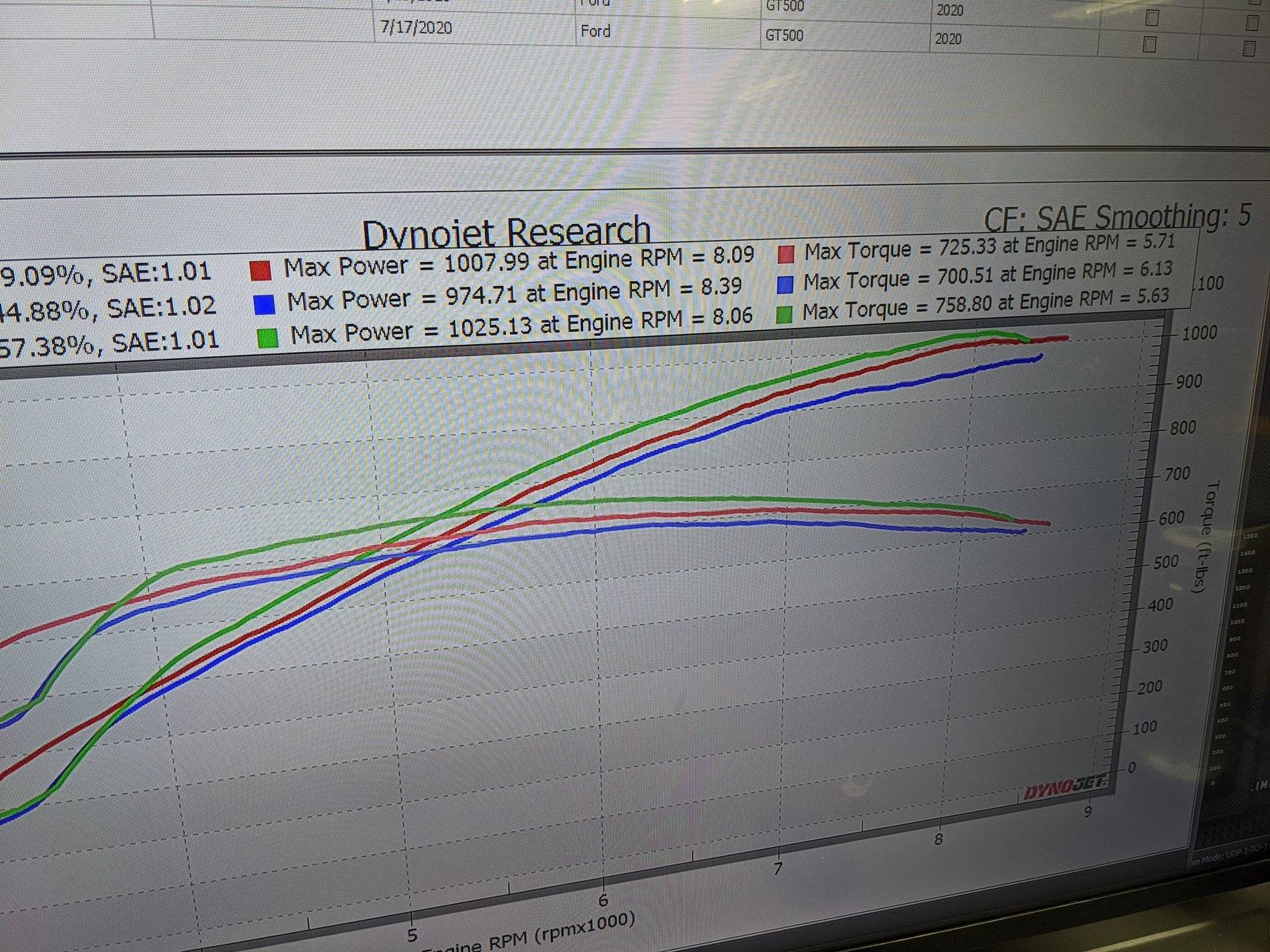Select the GT500 cell in the 7/17/2020 row
Image resolution: width=1270 pixels, height=952 pixels.
[x=784, y=35]
